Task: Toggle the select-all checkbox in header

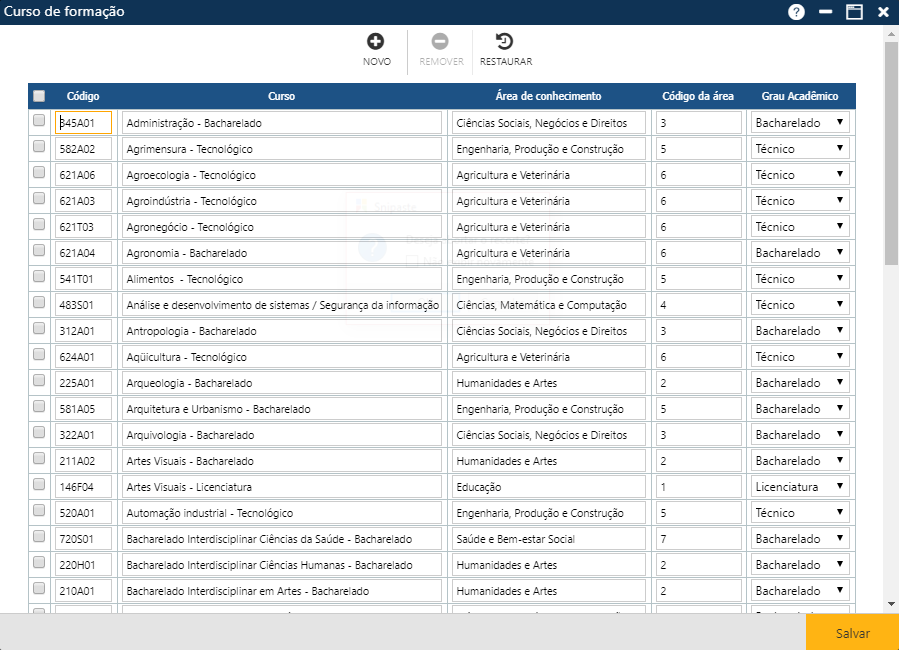Action: 39,96
